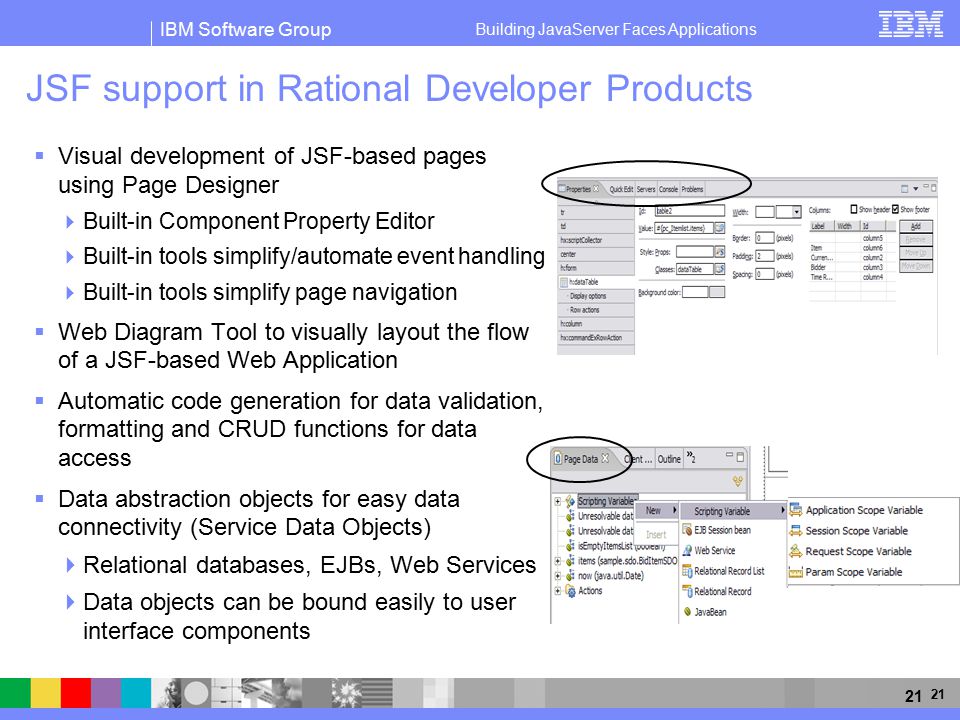Click the Classes picker icon
The width and height of the screenshot is (960, 720).
[x=720, y=269]
